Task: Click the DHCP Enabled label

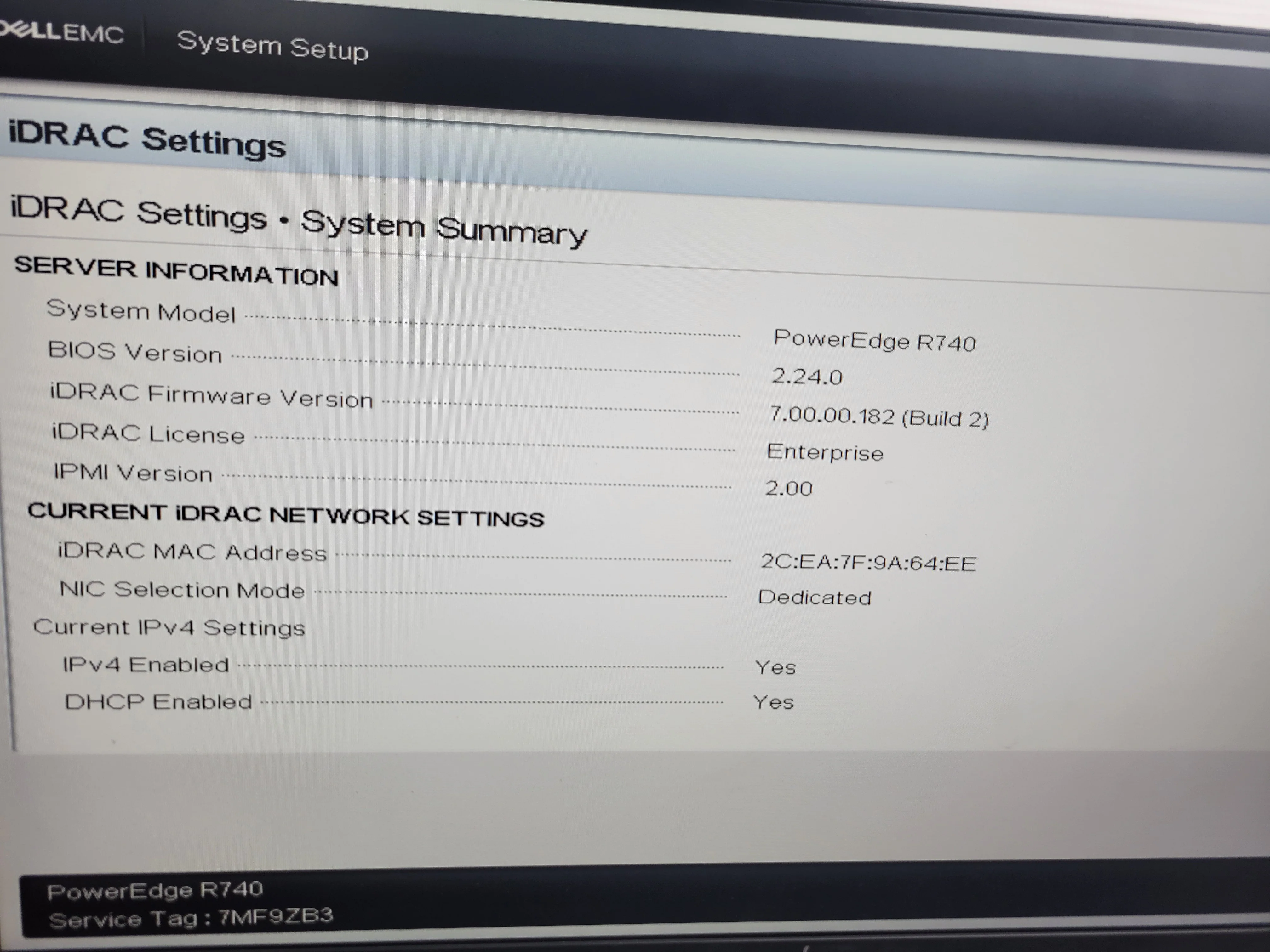Action: point(158,701)
